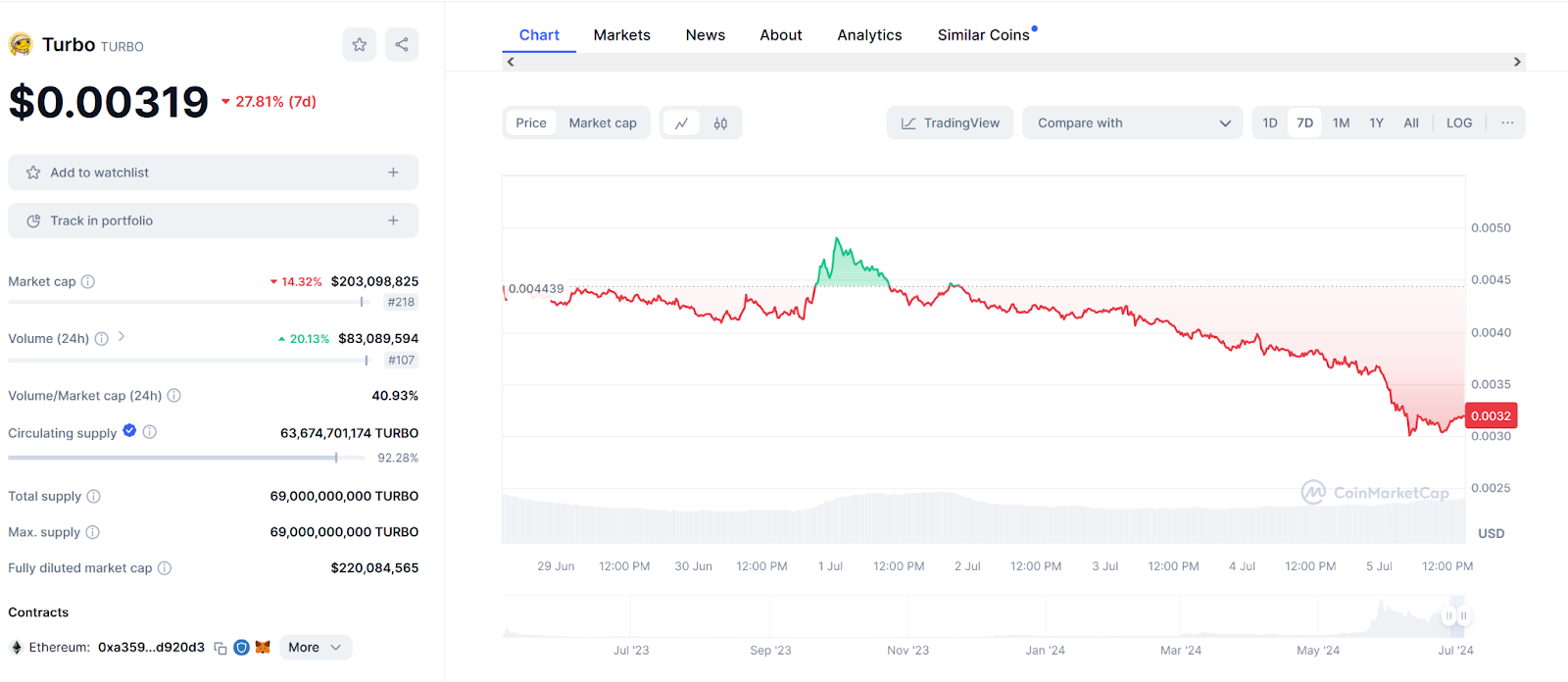
Task: Open Total supply info icon
Action: coord(94,496)
